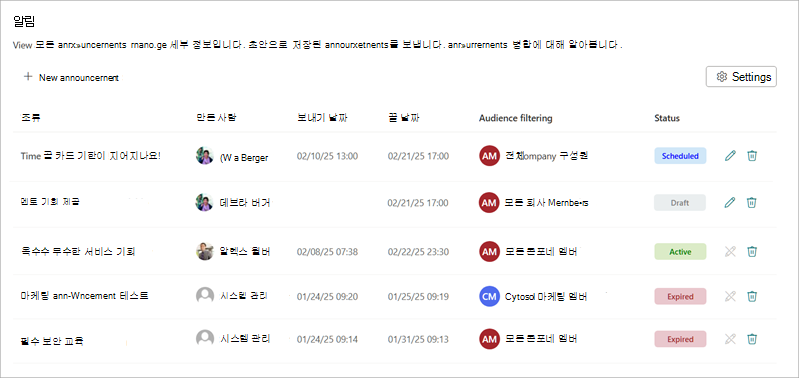
Task: Select the end date 02/22/25 23:30
Action: pyautogui.click(x=418, y=251)
